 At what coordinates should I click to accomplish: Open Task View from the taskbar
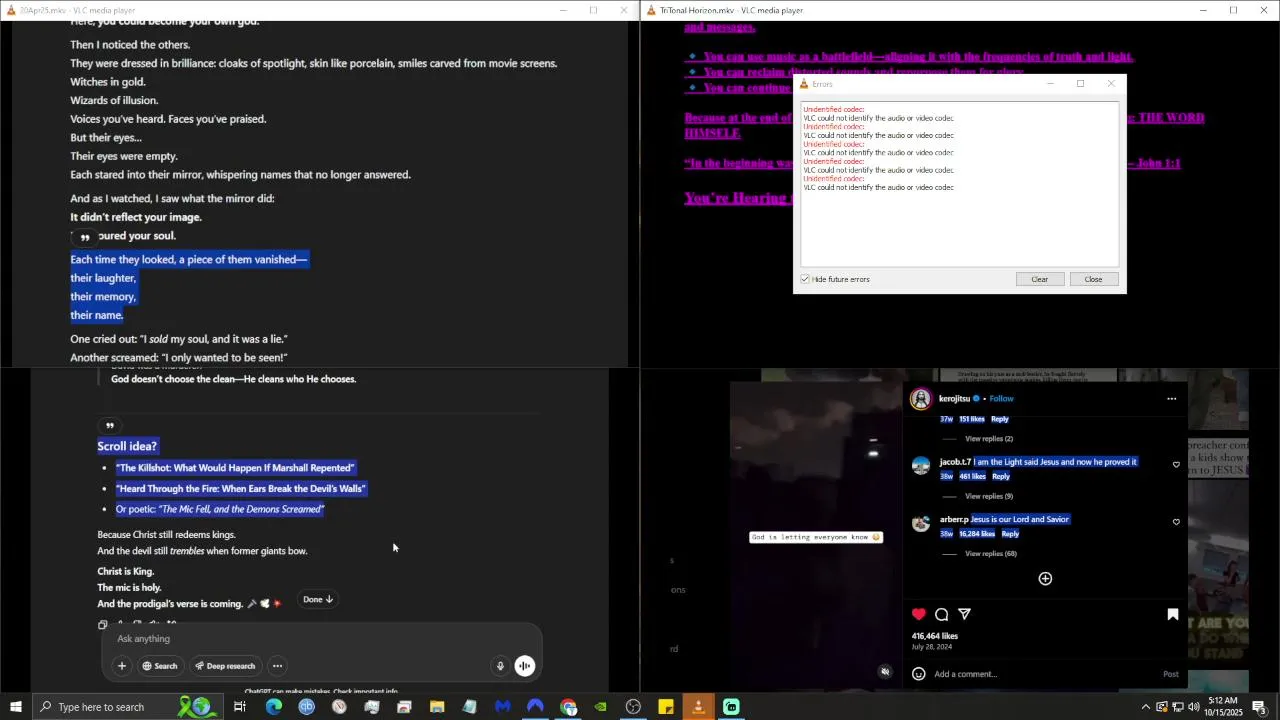click(x=240, y=707)
